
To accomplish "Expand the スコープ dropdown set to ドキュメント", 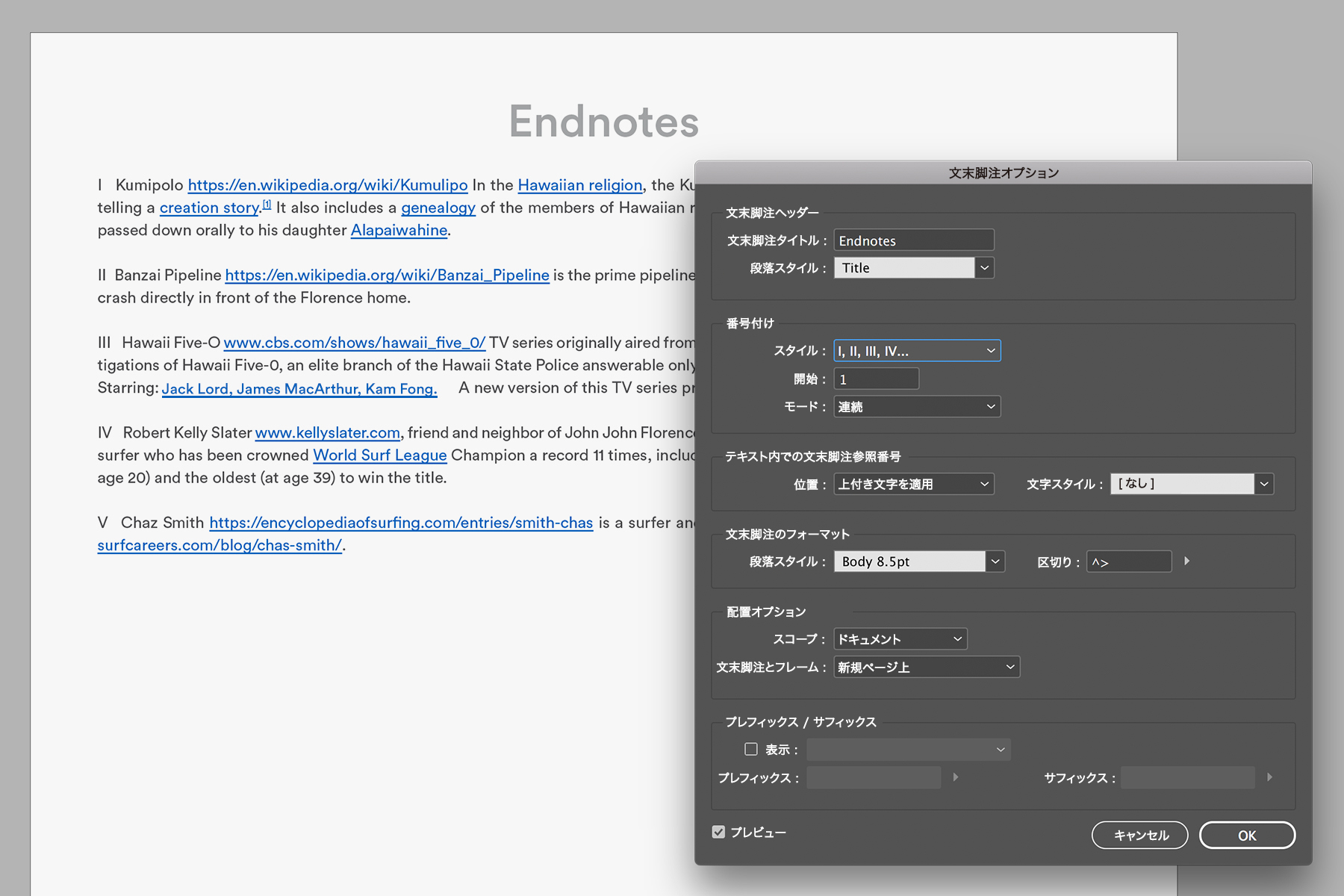I will (900, 639).
